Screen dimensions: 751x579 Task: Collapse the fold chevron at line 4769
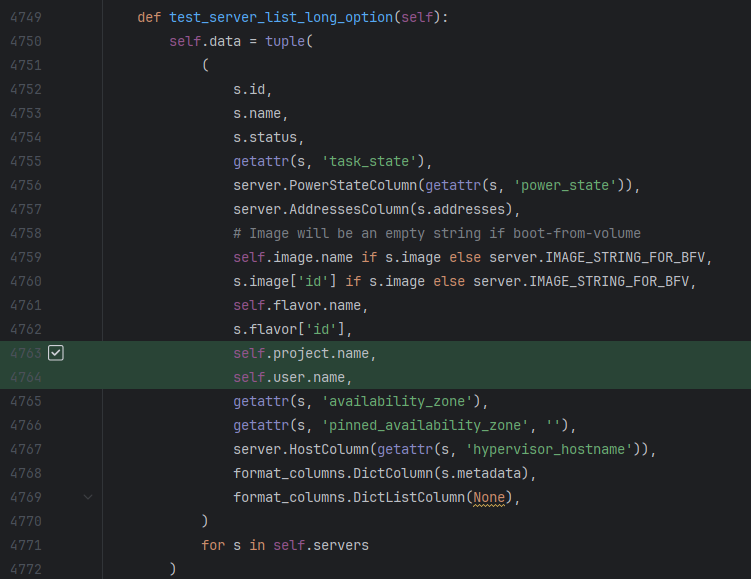pyautogui.click(x=88, y=497)
